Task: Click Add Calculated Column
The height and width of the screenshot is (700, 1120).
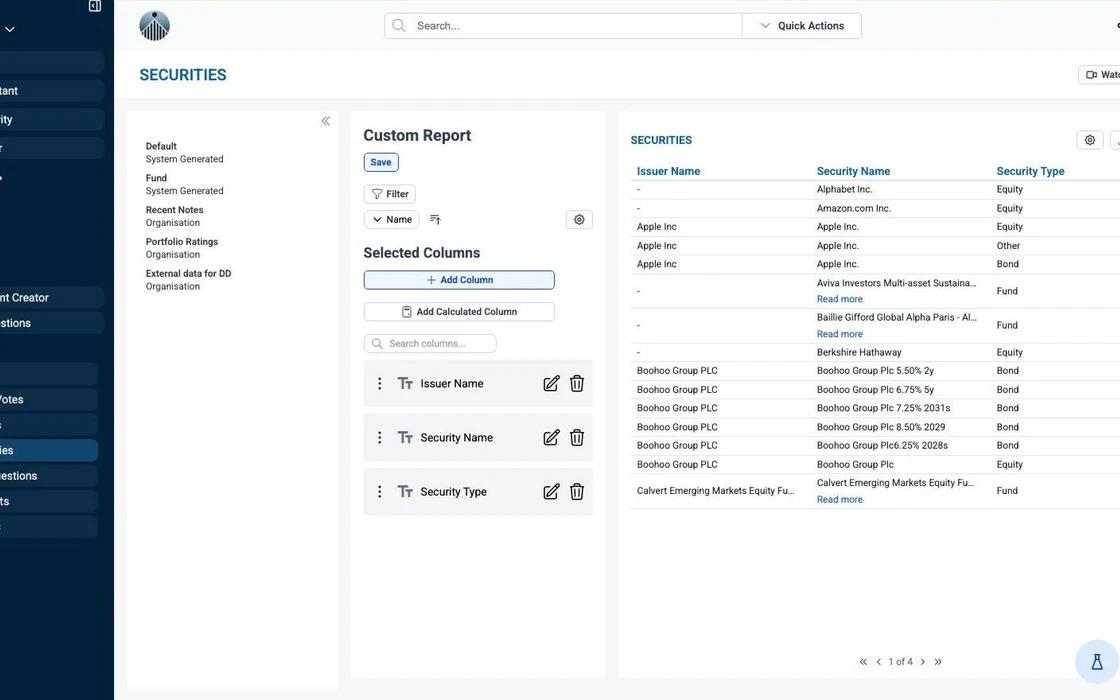Action: [x=459, y=311]
